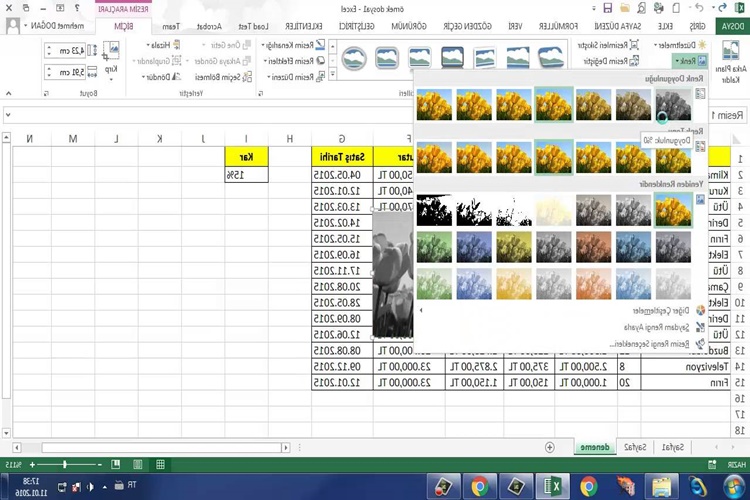Click the New blank workbook icon
Viewport: 750px width, 500px height.
click(x=676, y=8)
